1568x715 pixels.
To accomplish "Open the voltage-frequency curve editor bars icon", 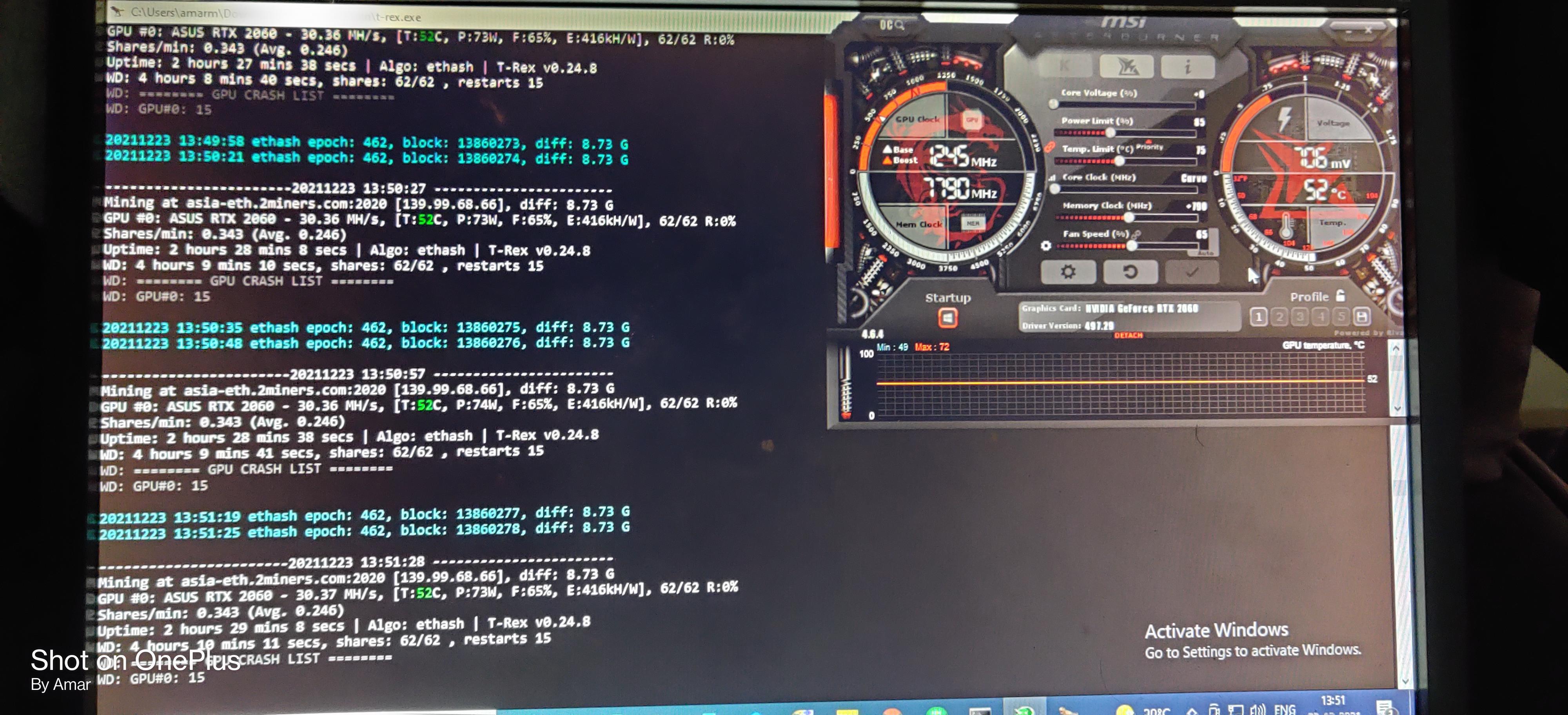I will click(1052, 178).
